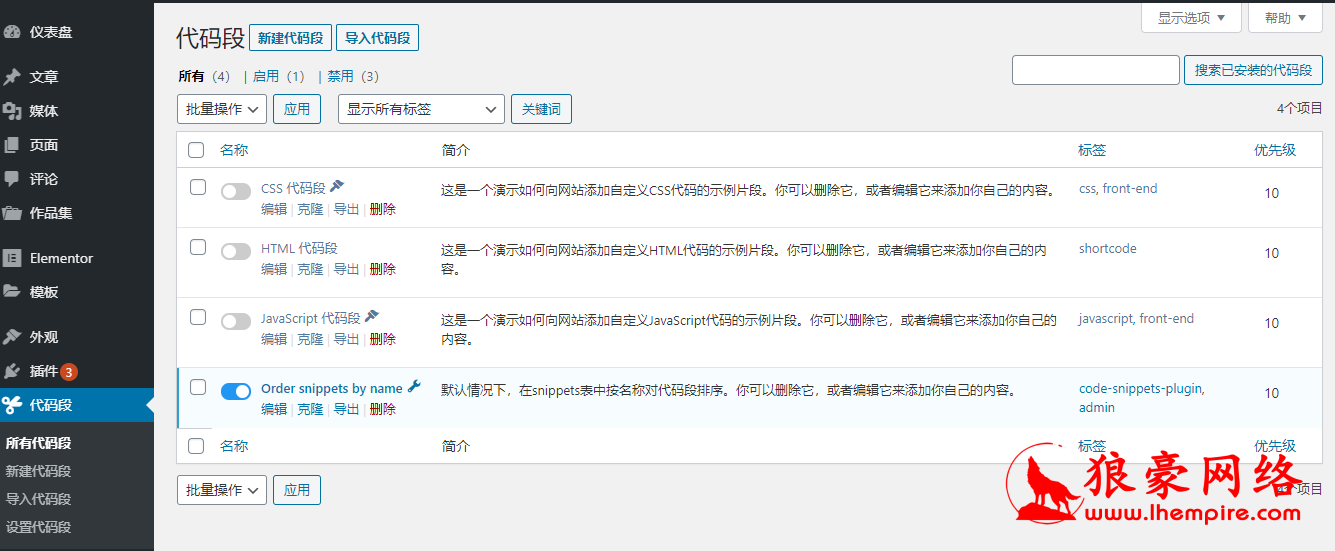Click 删除 under CSS 代码段
The width and height of the screenshot is (1335, 551).
point(383,209)
